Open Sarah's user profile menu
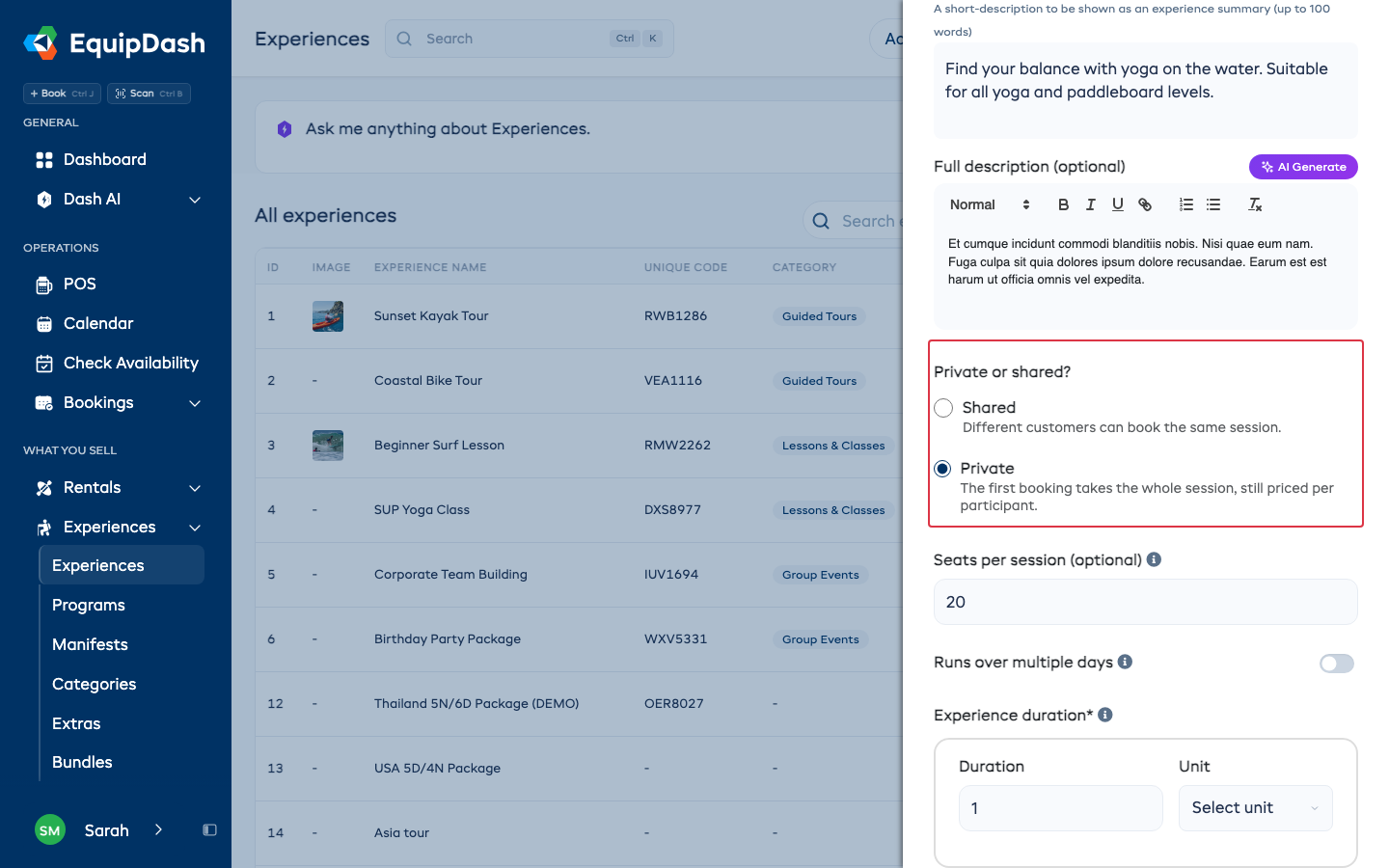The width and height of the screenshot is (1389, 868). [x=100, y=830]
